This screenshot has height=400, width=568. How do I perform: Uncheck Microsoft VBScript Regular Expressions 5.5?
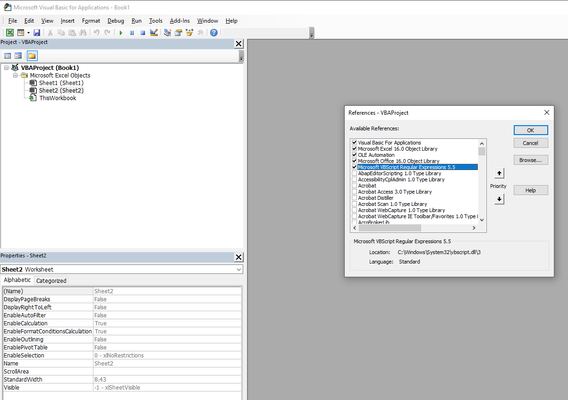coord(355,167)
